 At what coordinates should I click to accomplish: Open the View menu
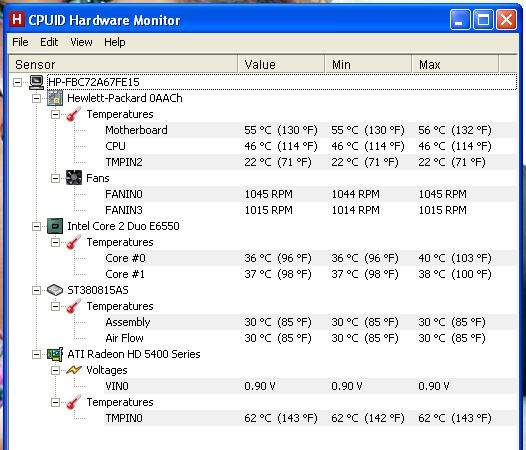(x=81, y=42)
